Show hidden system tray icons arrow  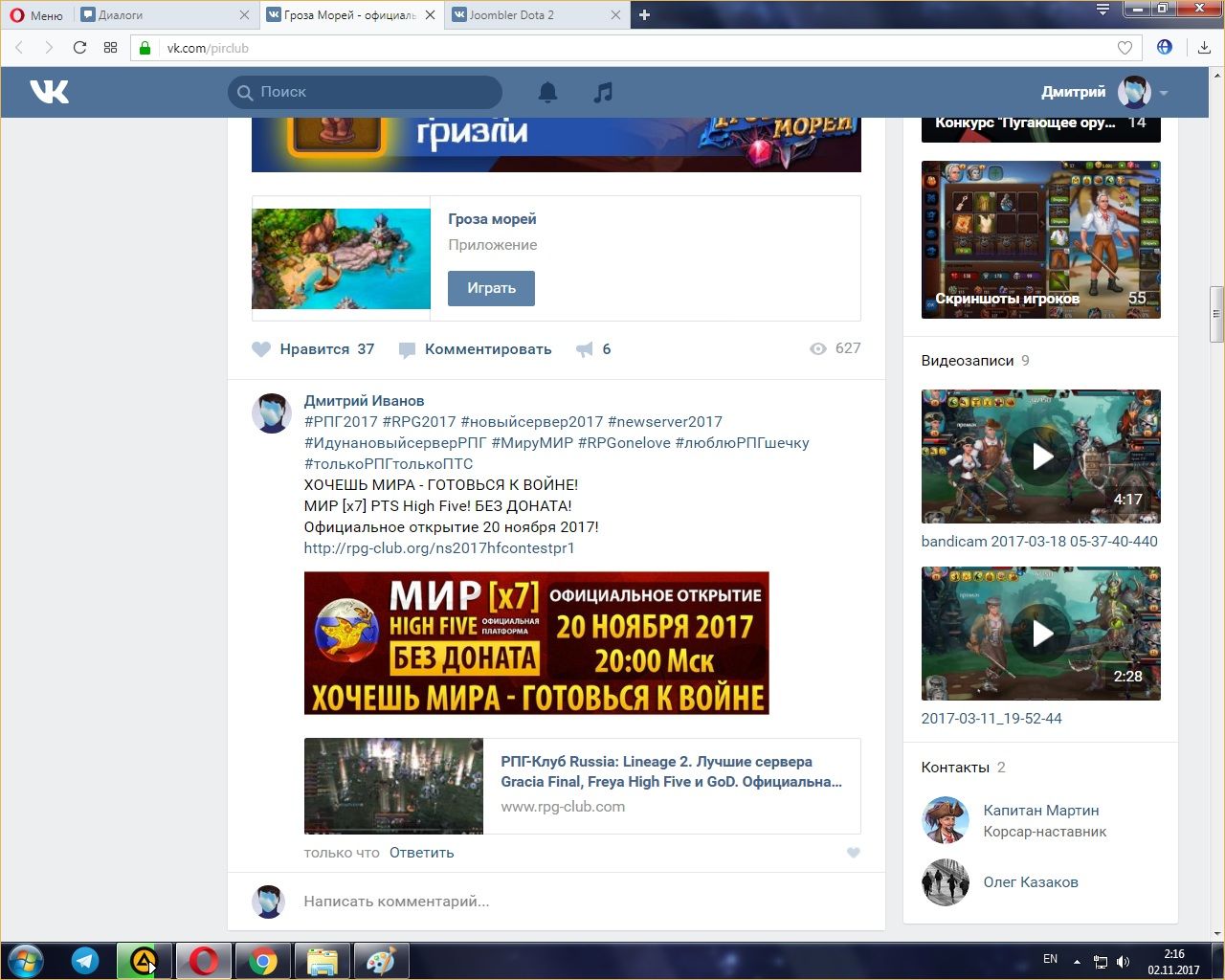[x=1077, y=961]
